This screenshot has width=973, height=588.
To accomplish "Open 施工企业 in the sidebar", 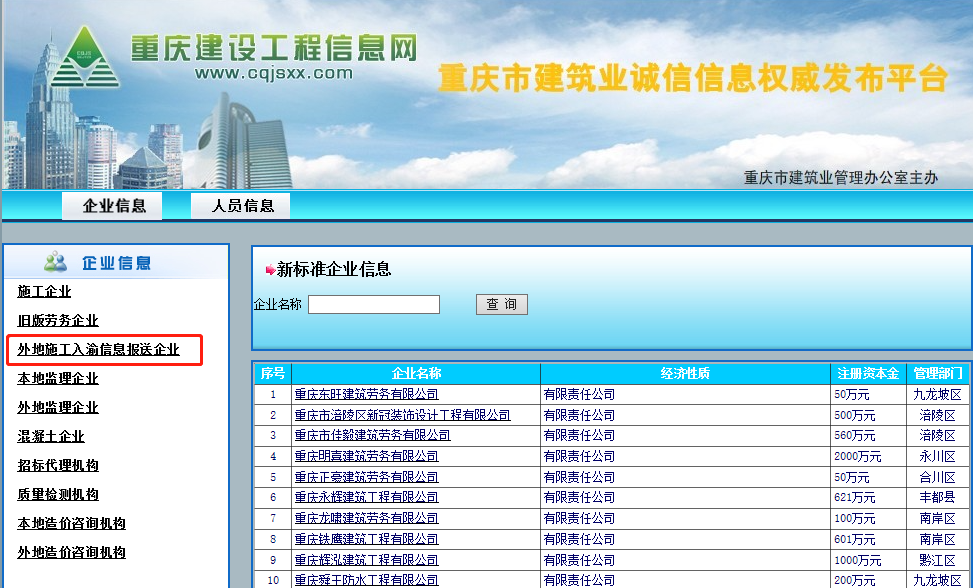I will click(45, 292).
